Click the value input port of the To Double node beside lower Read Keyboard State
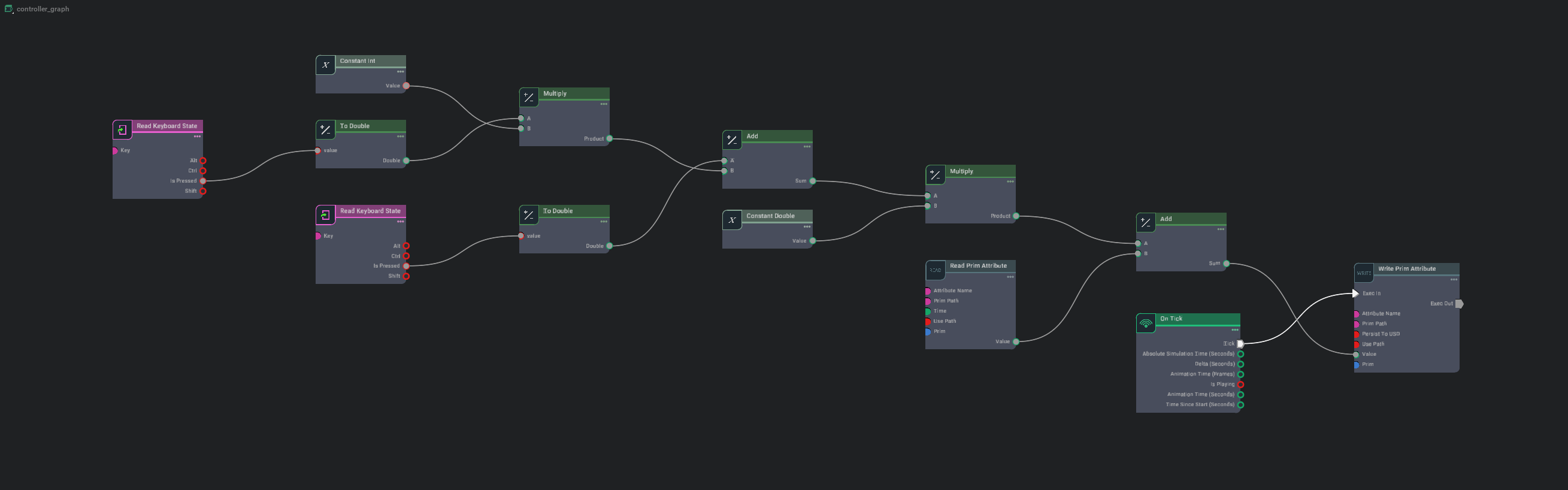This screenshot has height=490, width=1568. click(x=521, y=236)
